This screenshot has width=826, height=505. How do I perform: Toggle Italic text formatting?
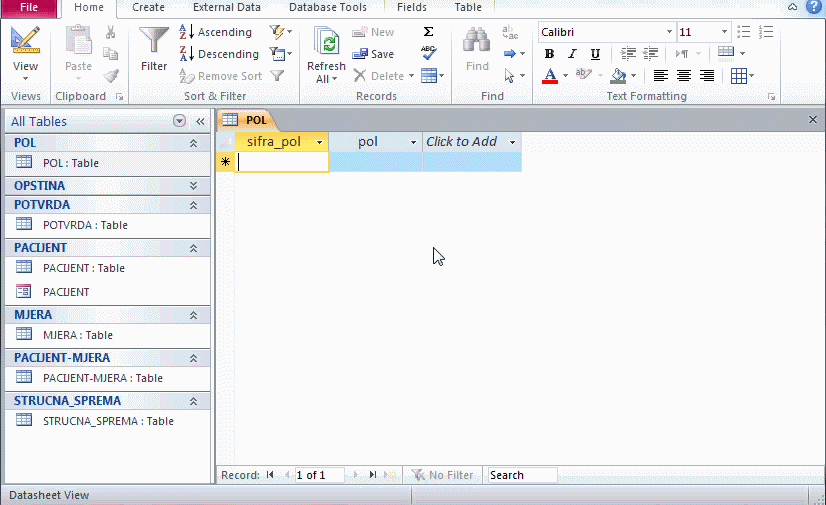(572, 54)
